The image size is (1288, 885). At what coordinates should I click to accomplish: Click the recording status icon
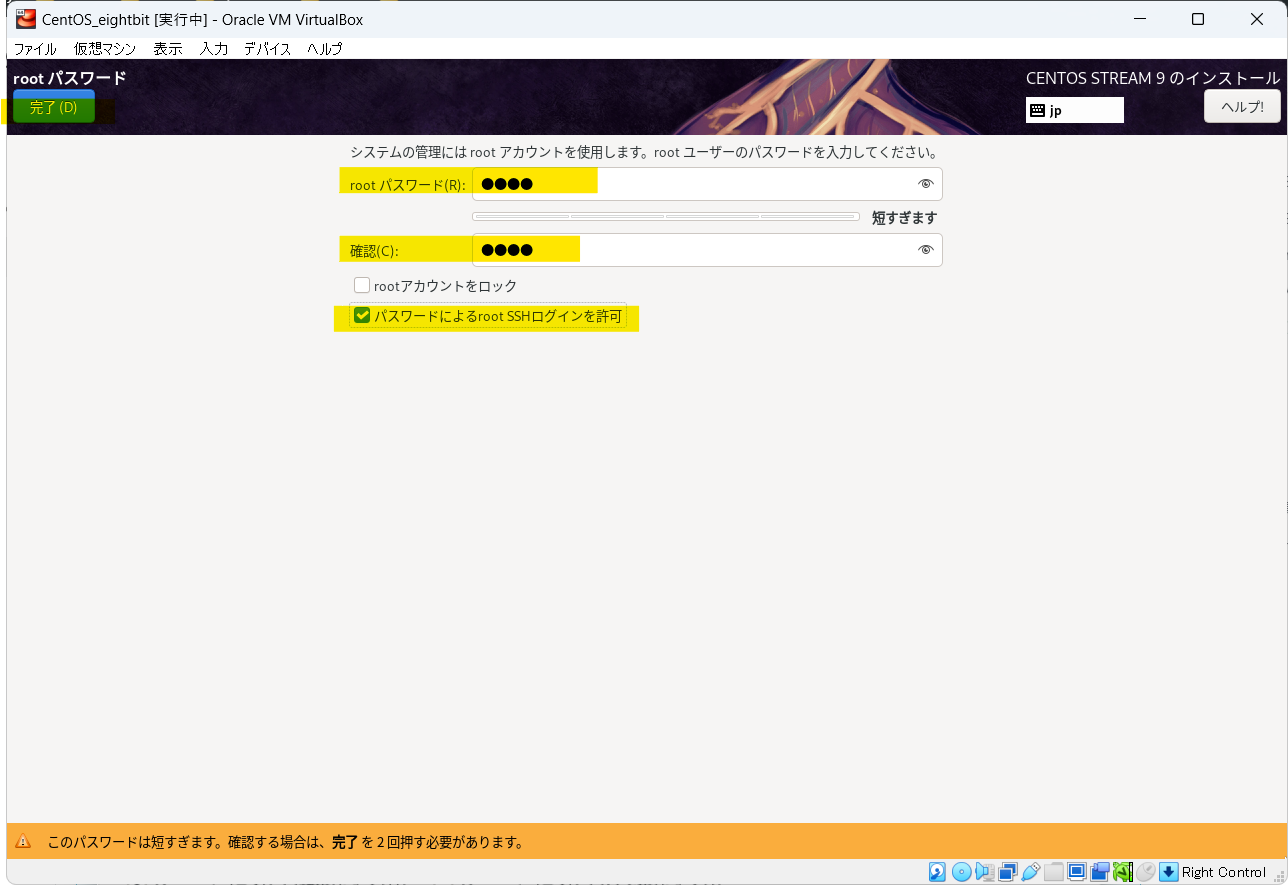tap(1100, 872)
